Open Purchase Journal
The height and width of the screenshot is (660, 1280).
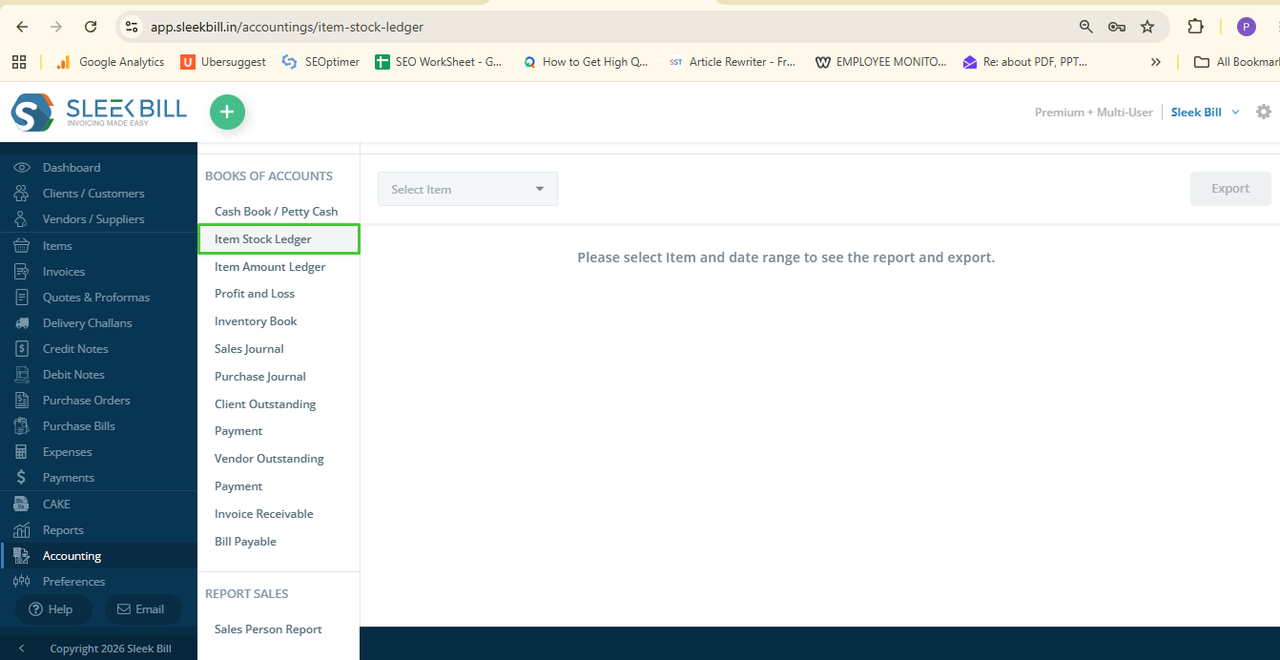click(x=260, y=376)
